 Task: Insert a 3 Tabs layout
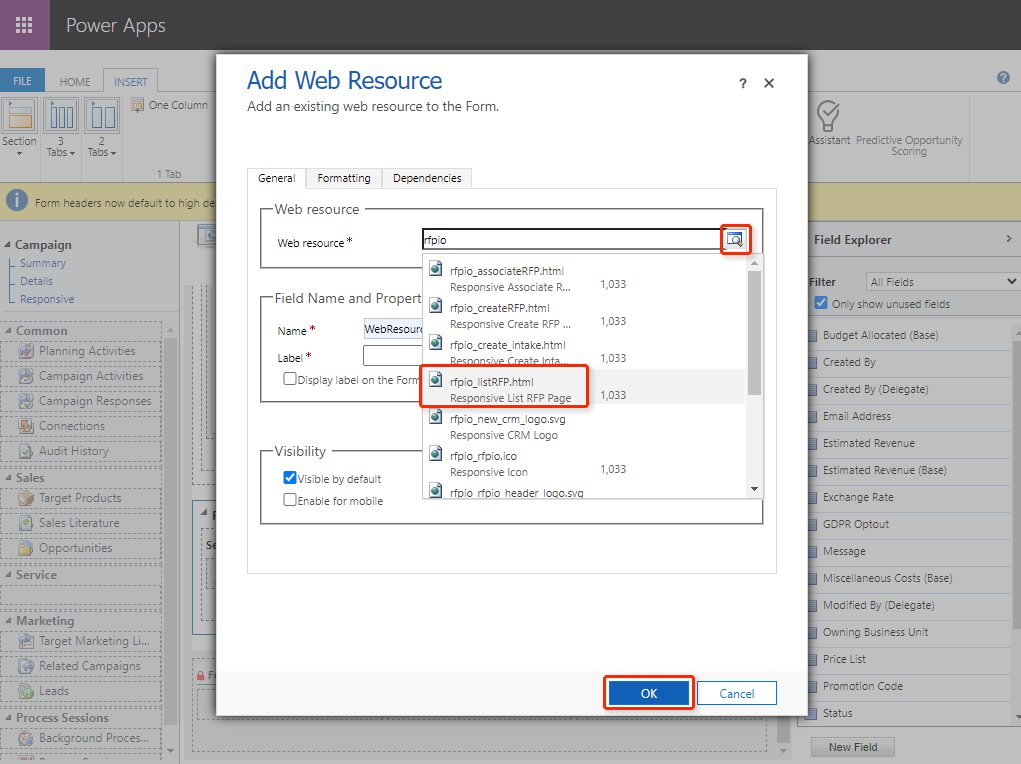click(61, 115)
